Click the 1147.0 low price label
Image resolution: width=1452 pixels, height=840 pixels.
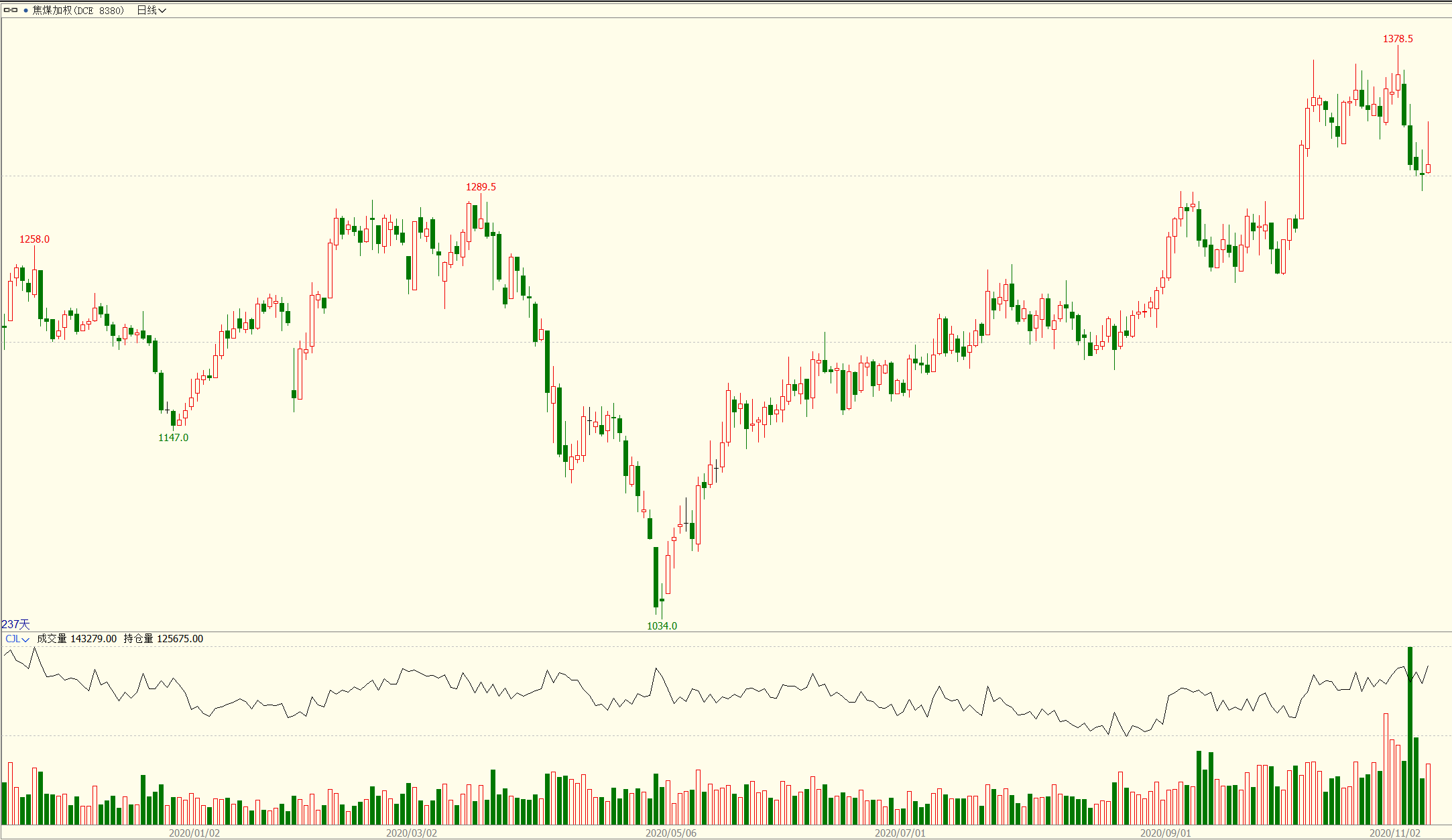click(173, 438)
